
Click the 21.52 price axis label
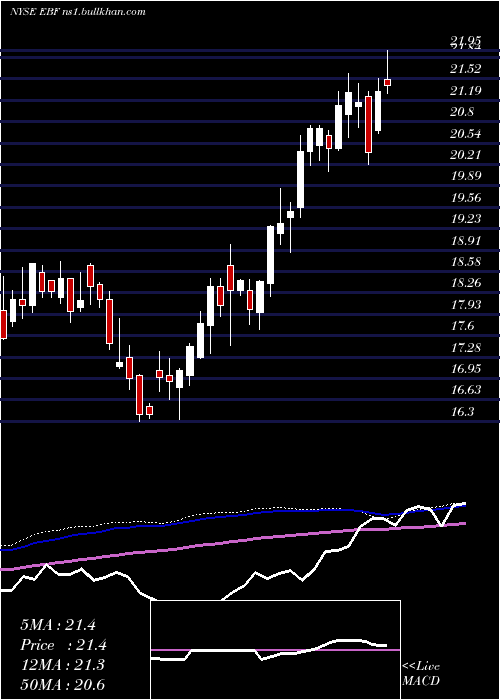[466, 69]
